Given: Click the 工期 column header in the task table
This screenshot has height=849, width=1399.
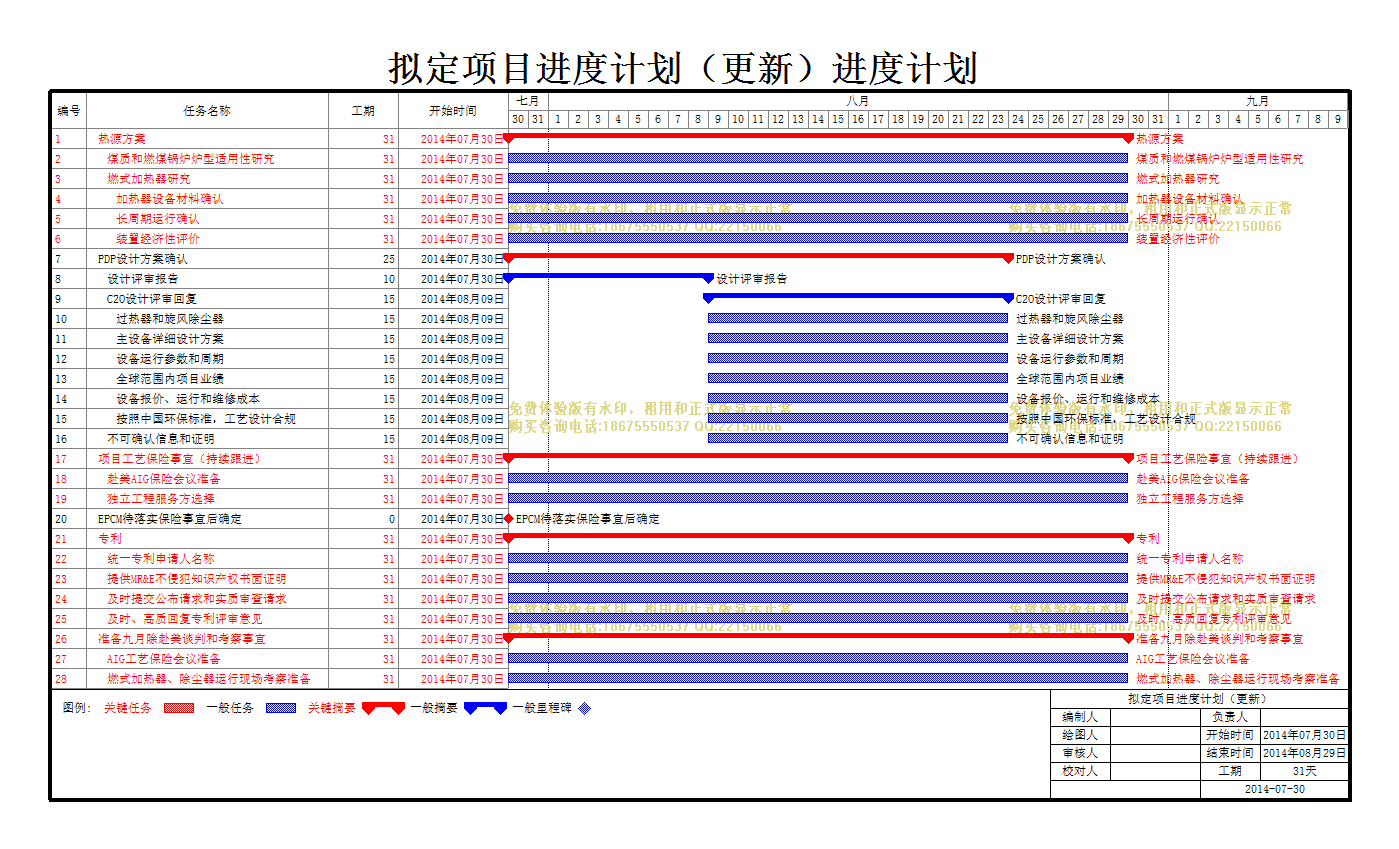Looking at the screenshot, I should tap(363, 110).
